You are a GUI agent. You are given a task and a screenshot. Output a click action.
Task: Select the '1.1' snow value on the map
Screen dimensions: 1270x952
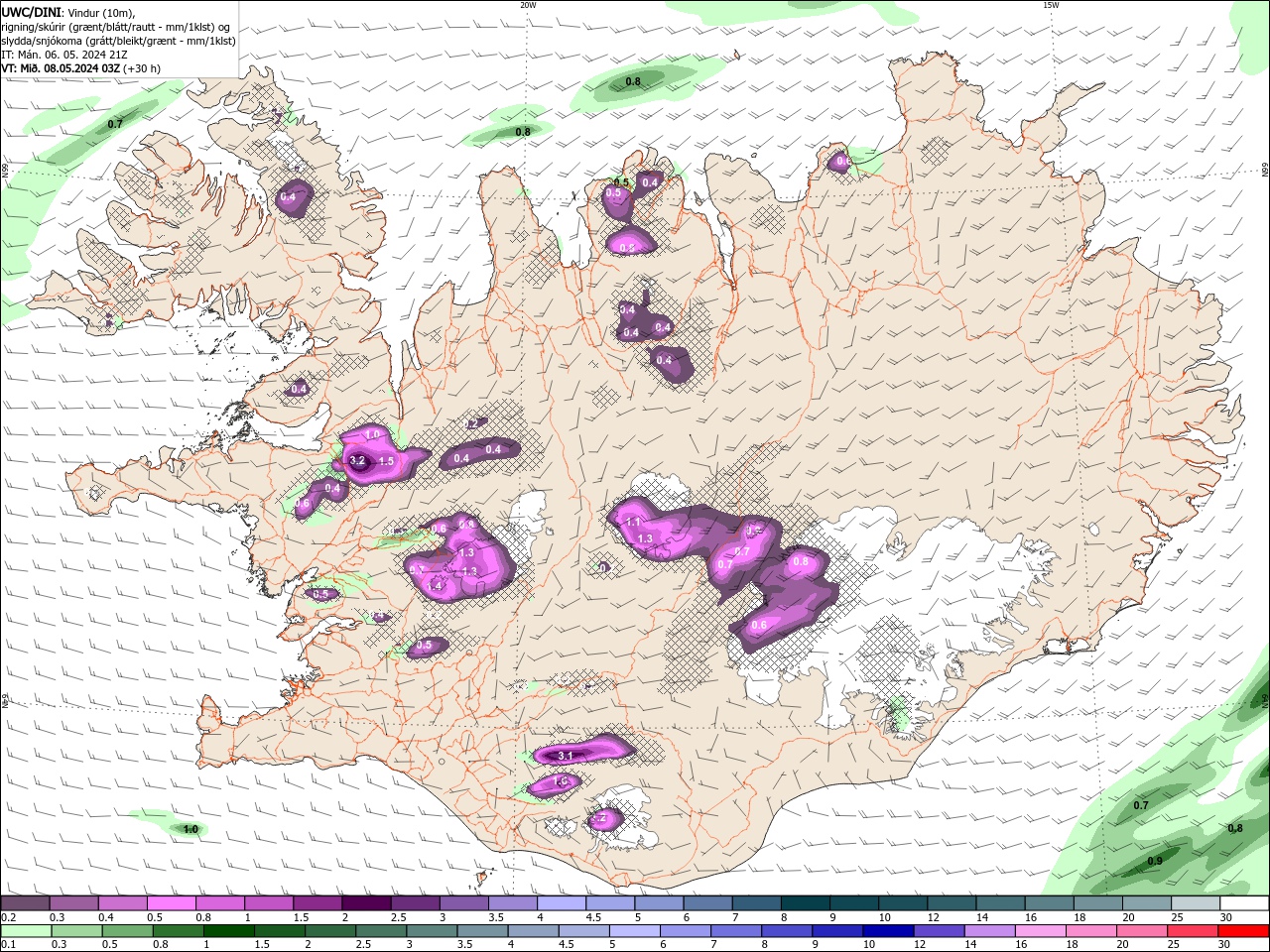point(633,522)
